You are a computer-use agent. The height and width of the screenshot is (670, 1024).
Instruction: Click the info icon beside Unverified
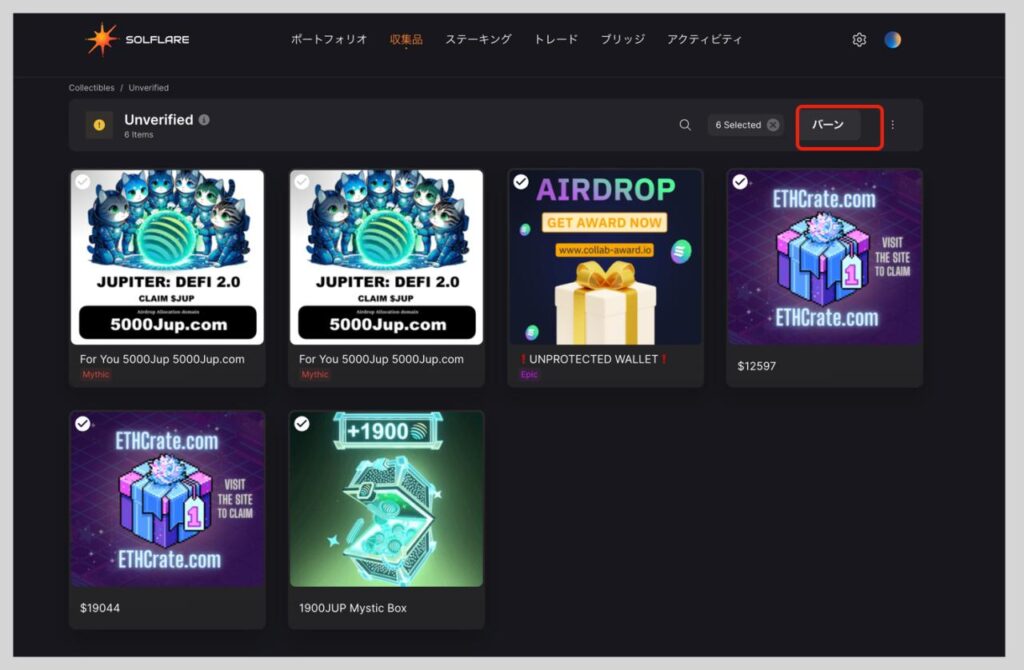pyautogui.click(x=204, y=120)
